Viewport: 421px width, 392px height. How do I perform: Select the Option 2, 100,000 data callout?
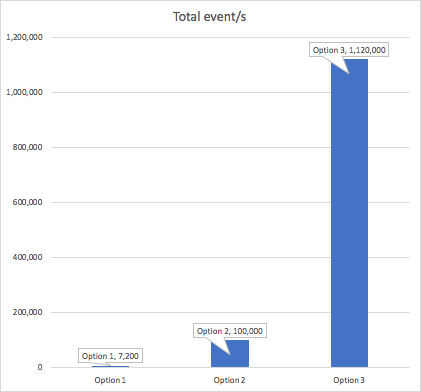tap(230, 331)
